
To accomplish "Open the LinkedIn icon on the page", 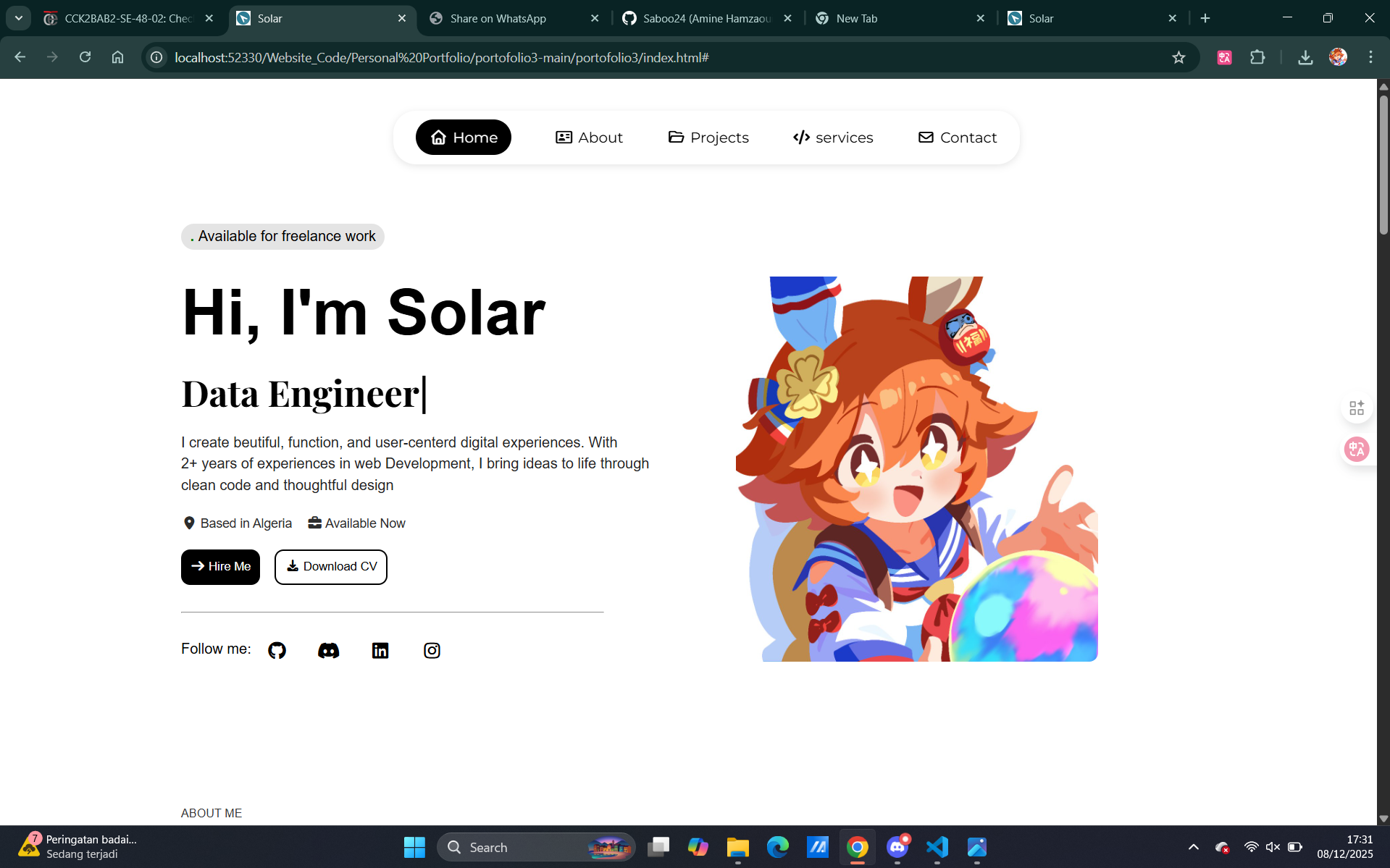I will click(380, 649).
